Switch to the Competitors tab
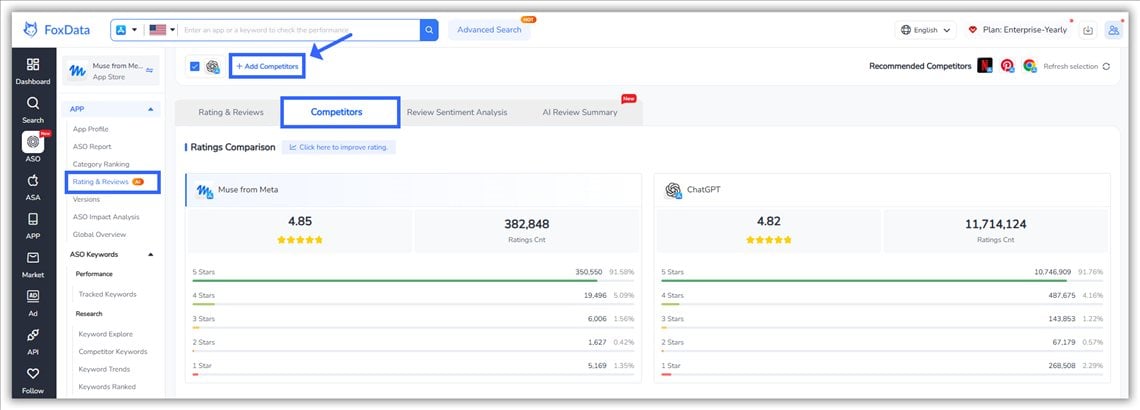Viewport: 1140px width, 410px height. (337, 112)
